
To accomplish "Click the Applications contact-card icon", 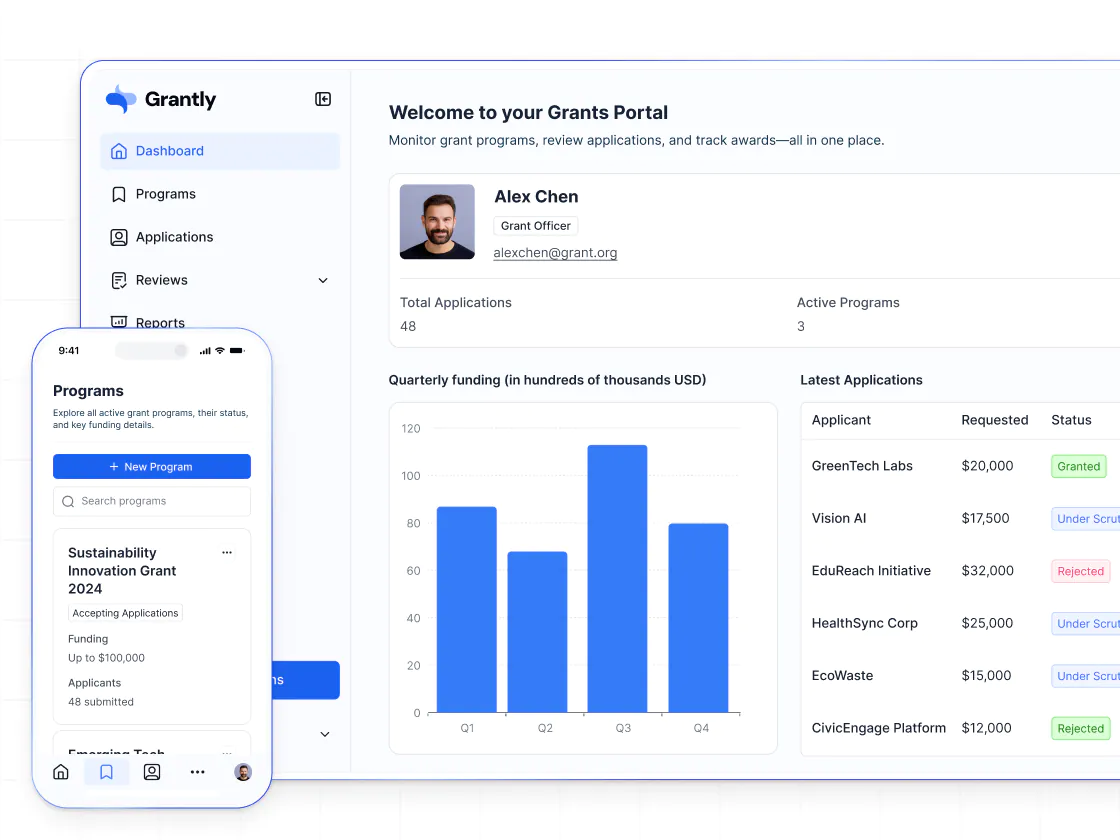I will tap(119, 237).
